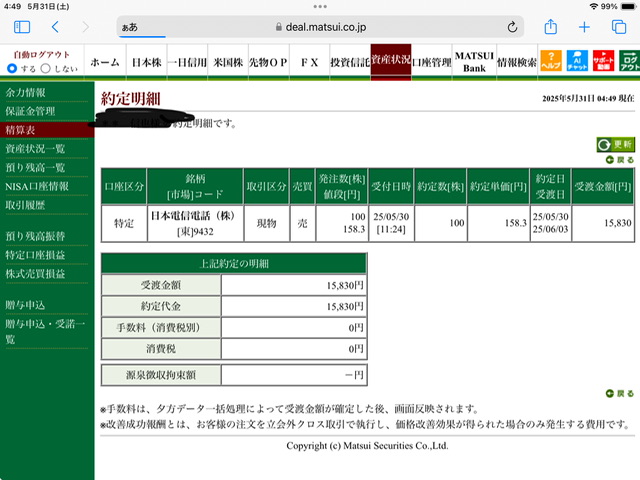The image size is (640, 480).
Task: Open 預り残高一覧 in the sidebar
Action: tap(35, 167)
